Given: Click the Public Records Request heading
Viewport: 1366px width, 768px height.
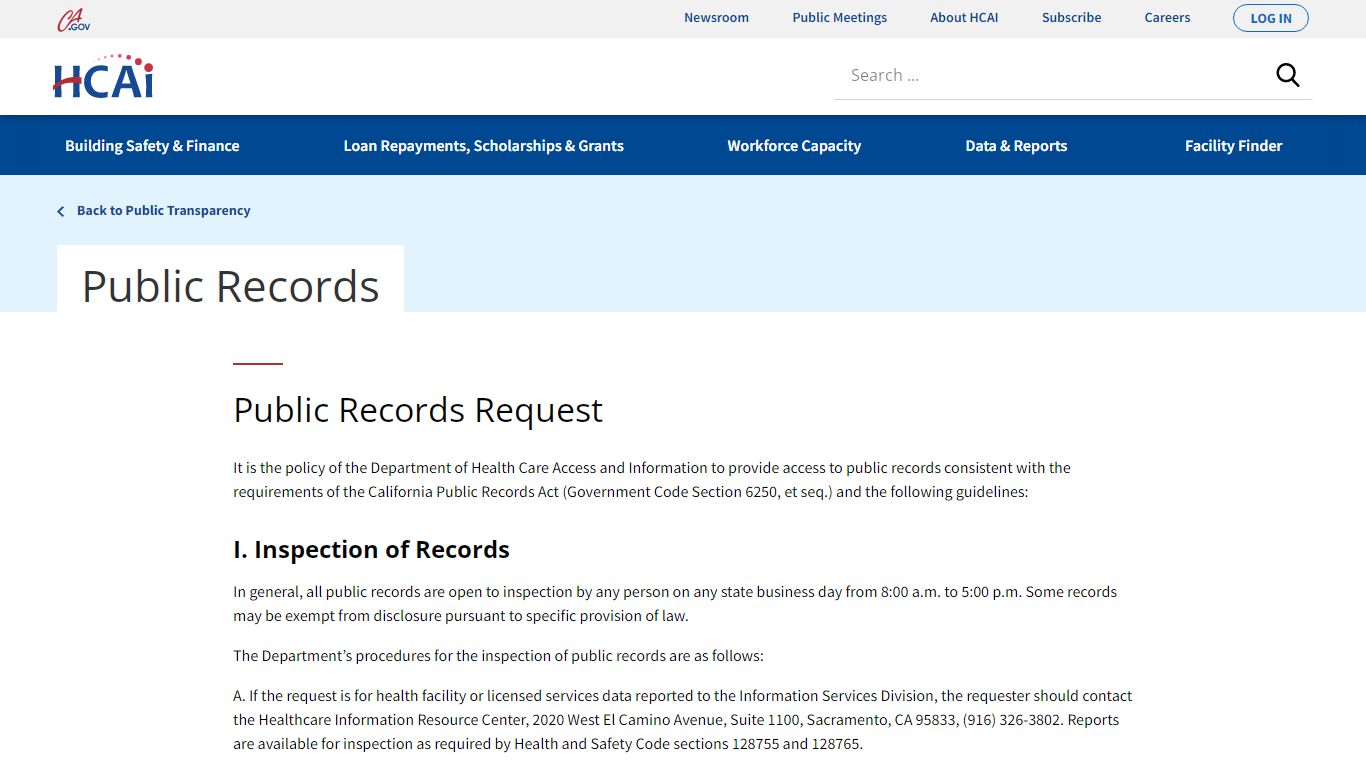Looking at the screenshot, I should click(x=418, y=410).
